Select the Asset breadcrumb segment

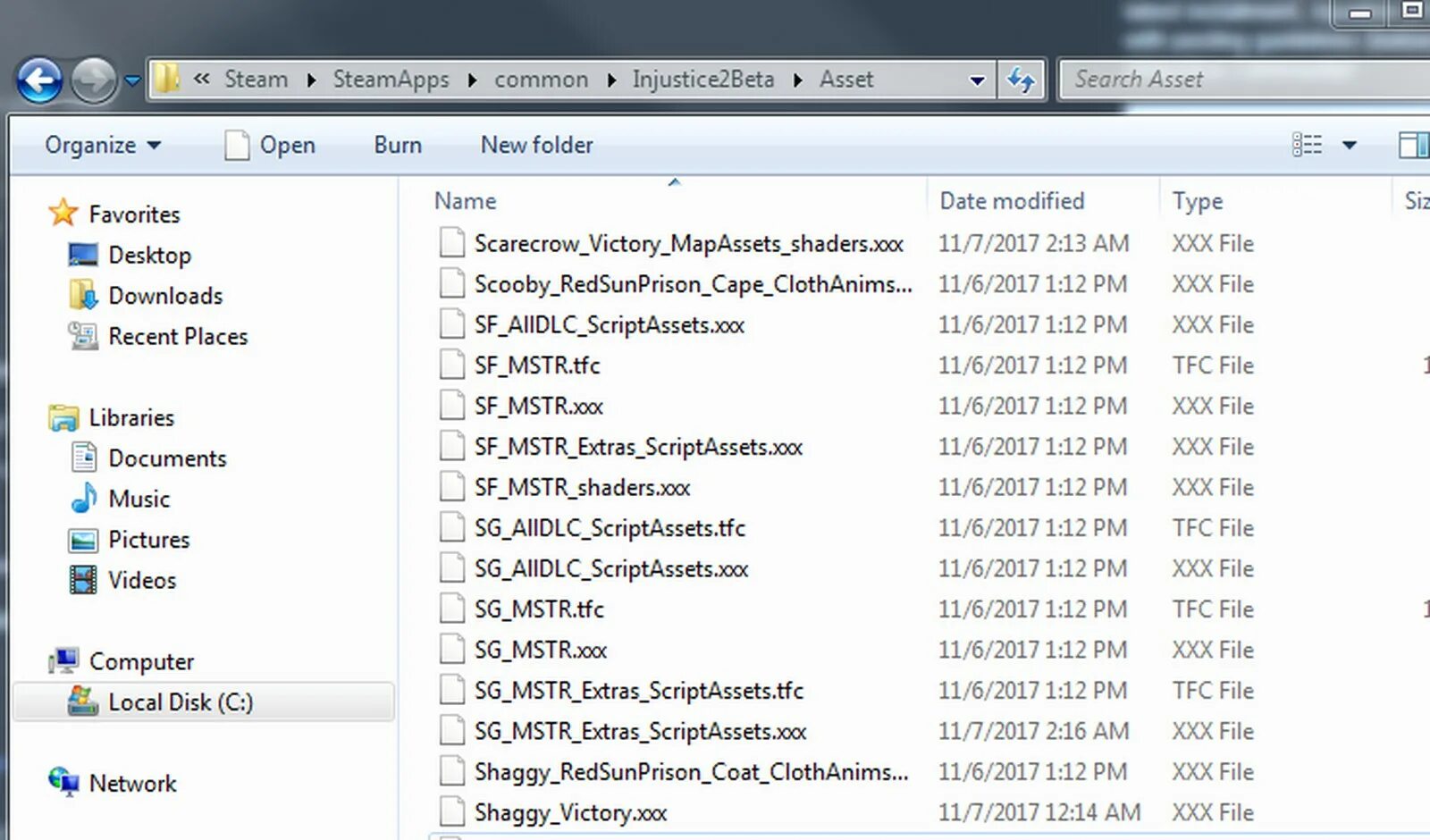tap(846, 80)
